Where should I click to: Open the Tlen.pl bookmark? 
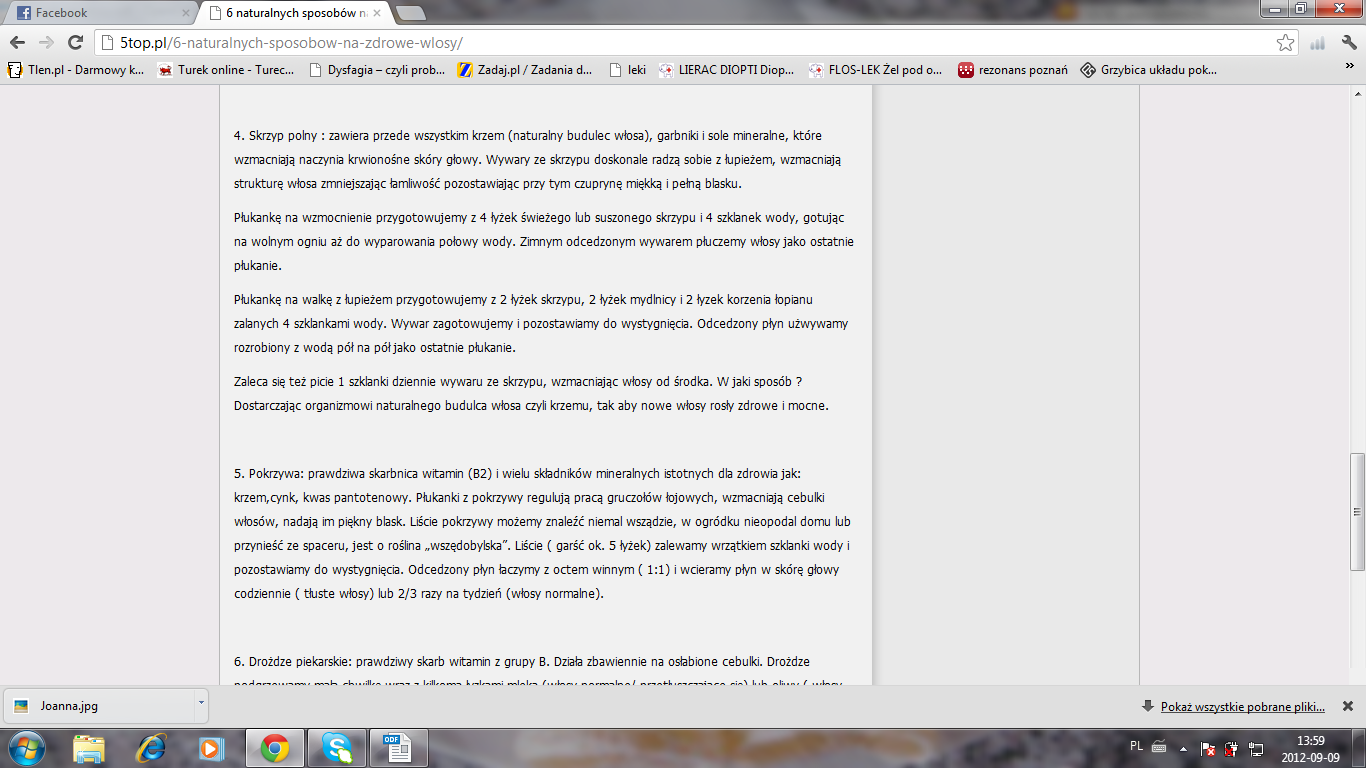pos(76,70)
